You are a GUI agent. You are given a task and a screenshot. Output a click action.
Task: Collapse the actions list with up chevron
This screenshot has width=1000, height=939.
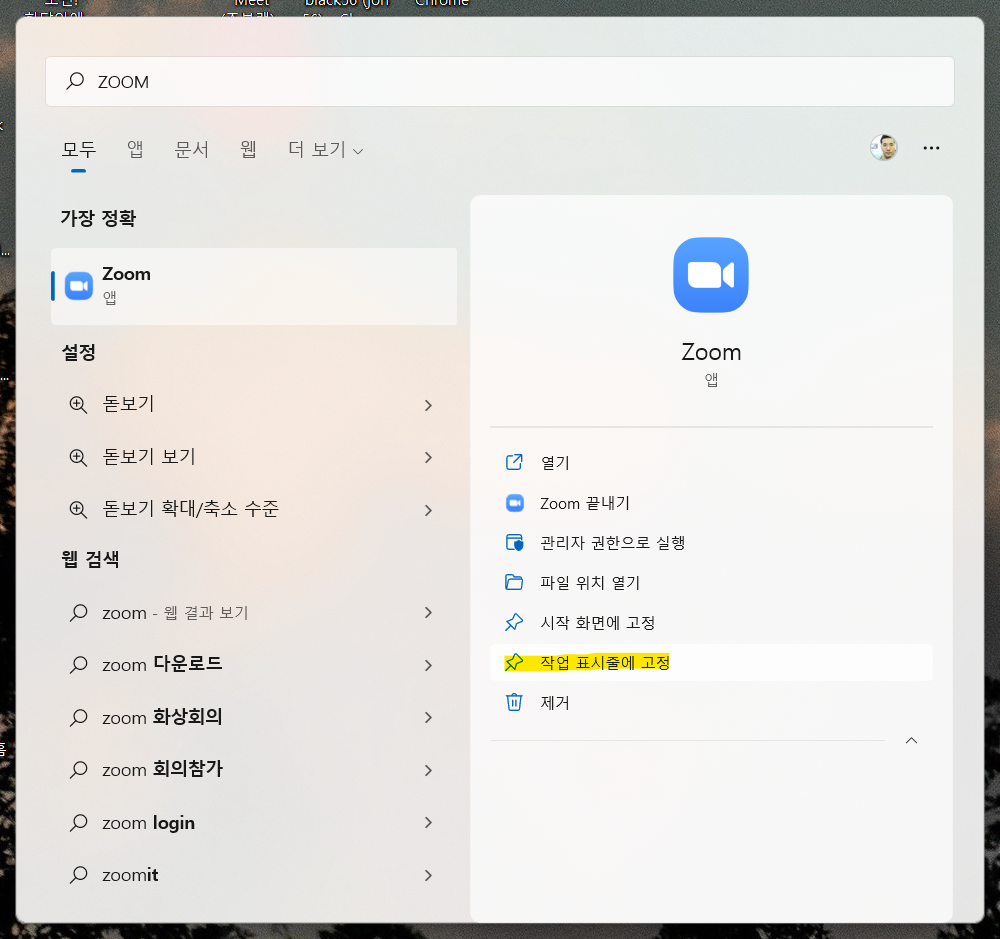(x=911, y=741)
